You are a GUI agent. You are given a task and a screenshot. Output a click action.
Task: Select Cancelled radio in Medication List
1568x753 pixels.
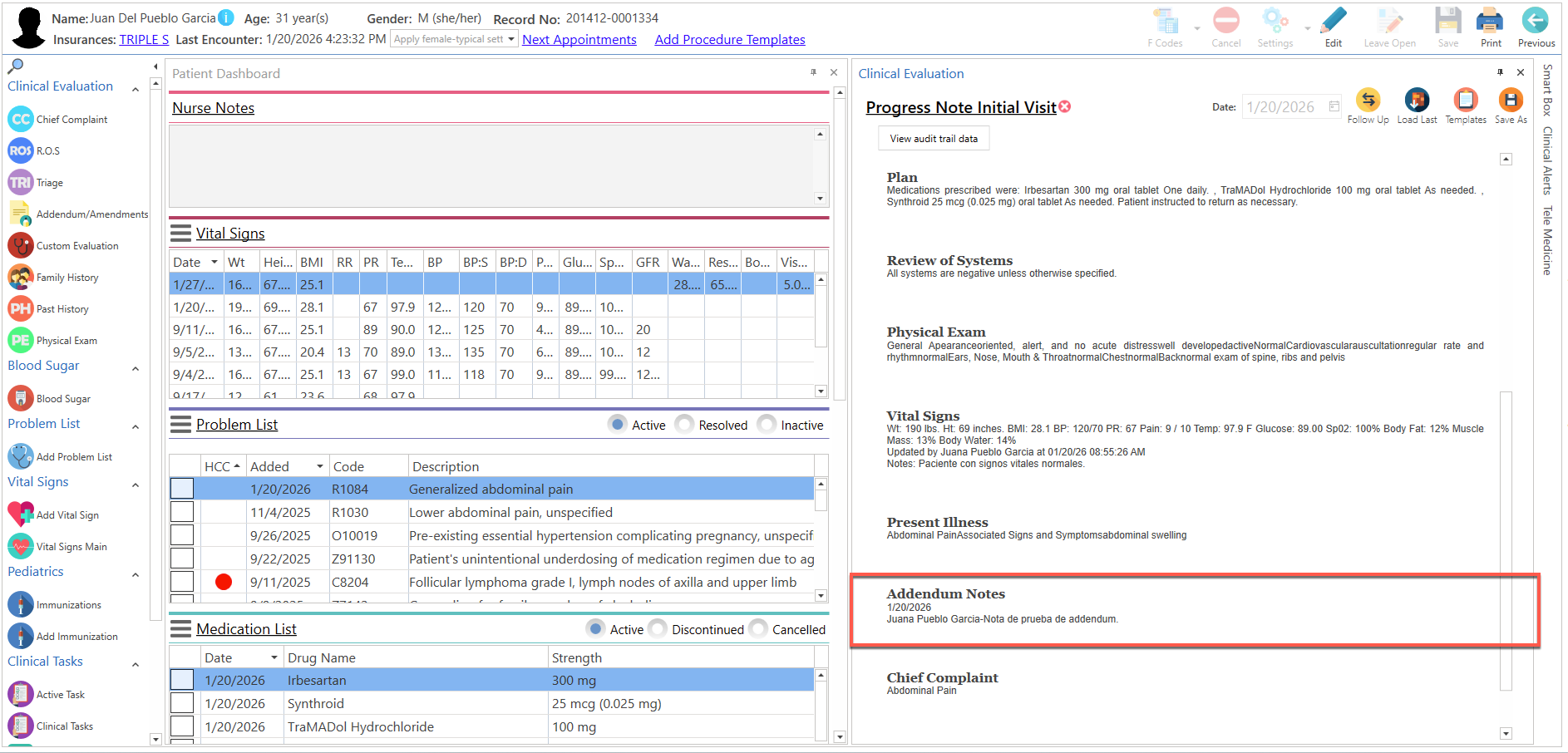tap(758, 628)
